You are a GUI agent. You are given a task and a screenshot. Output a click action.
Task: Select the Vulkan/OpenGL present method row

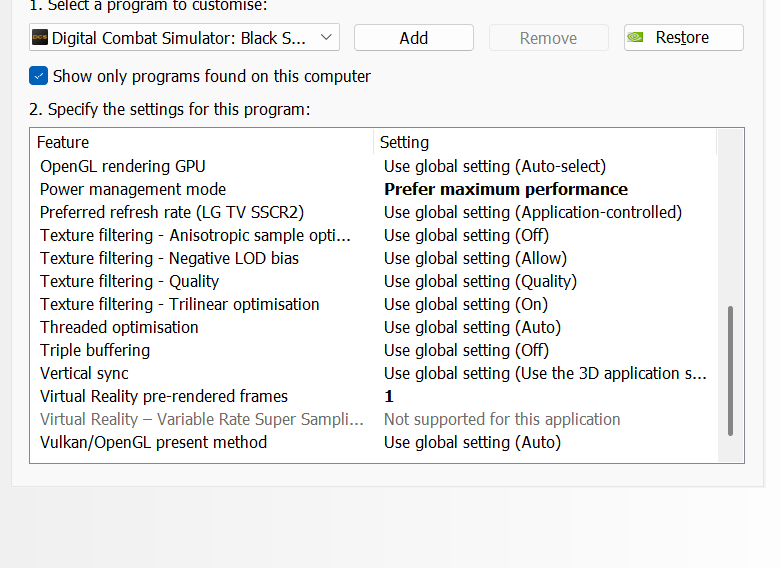[153, 442]
